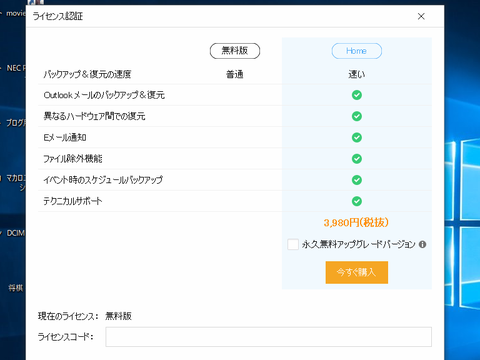This screenshot has height=360, width=480.
Task: Click the バックアップ＆復元の速度 row label
Action: point(87,74)
